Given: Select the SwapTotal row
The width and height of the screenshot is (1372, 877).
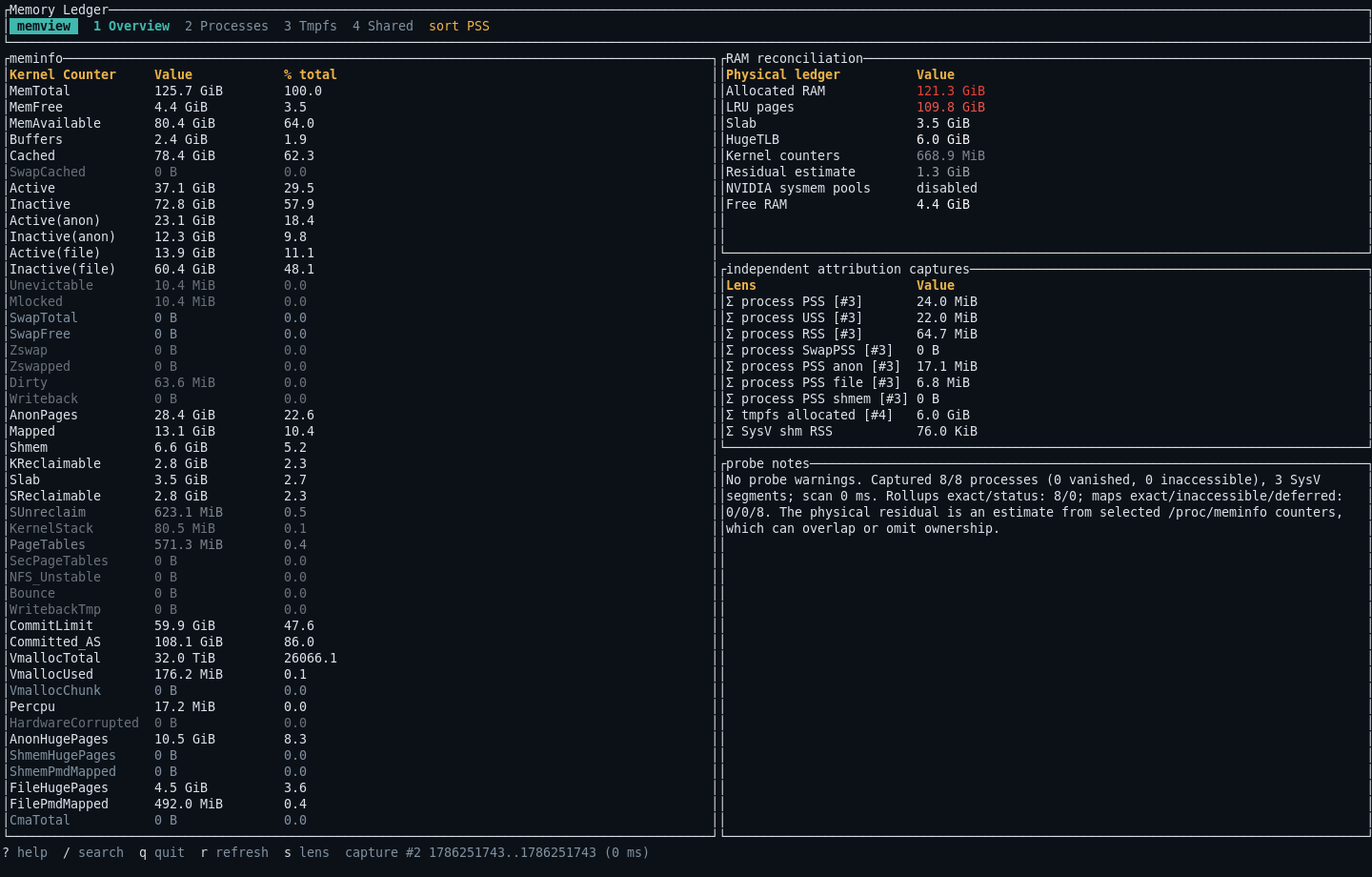Looking at the screenshot, I should click(x=360, y=317).
